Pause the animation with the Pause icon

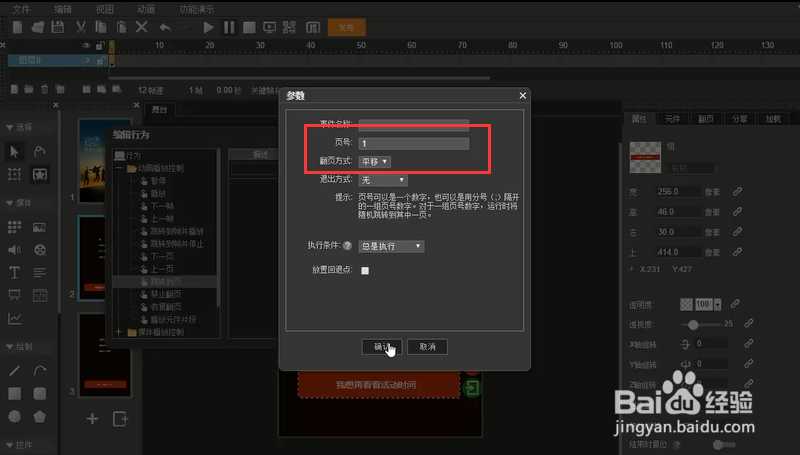click(x=229, y=27)
